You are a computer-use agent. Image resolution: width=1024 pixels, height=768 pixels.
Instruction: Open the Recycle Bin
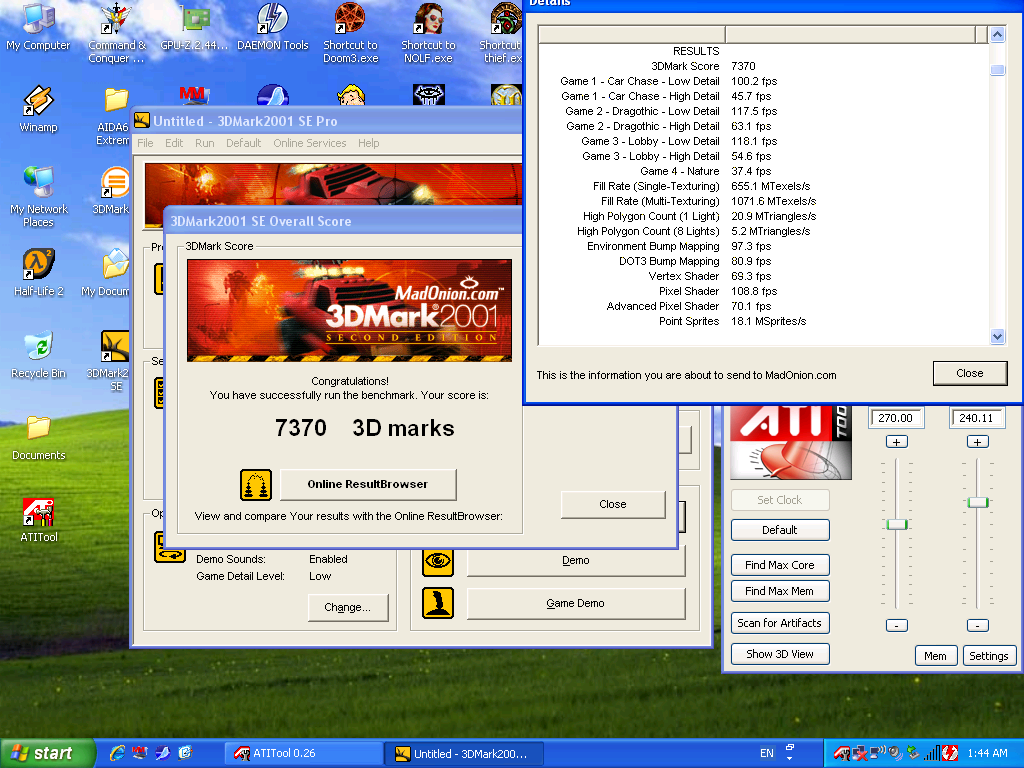tap(39, 355)
